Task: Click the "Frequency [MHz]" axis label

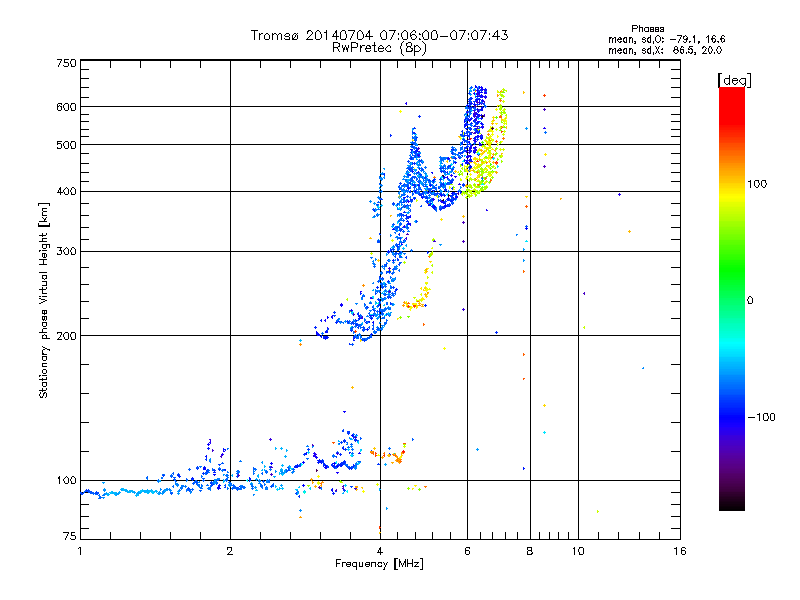Action: pyautogui.click(x=379, y=564)
